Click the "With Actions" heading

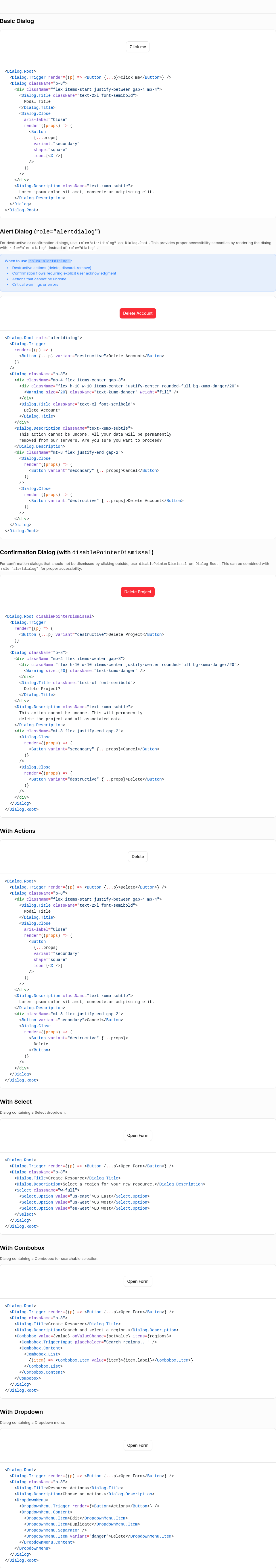point(18,831)
